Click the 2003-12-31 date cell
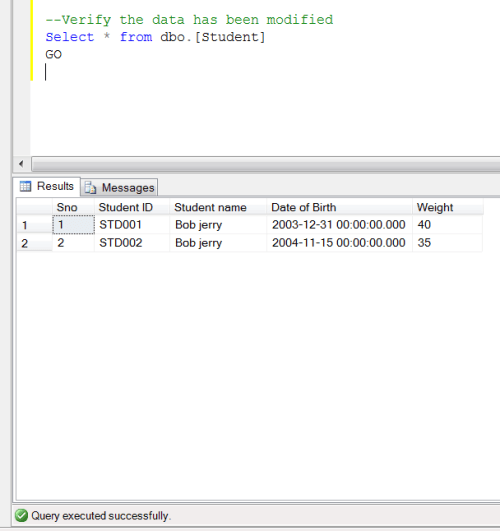 pos(339,225)
